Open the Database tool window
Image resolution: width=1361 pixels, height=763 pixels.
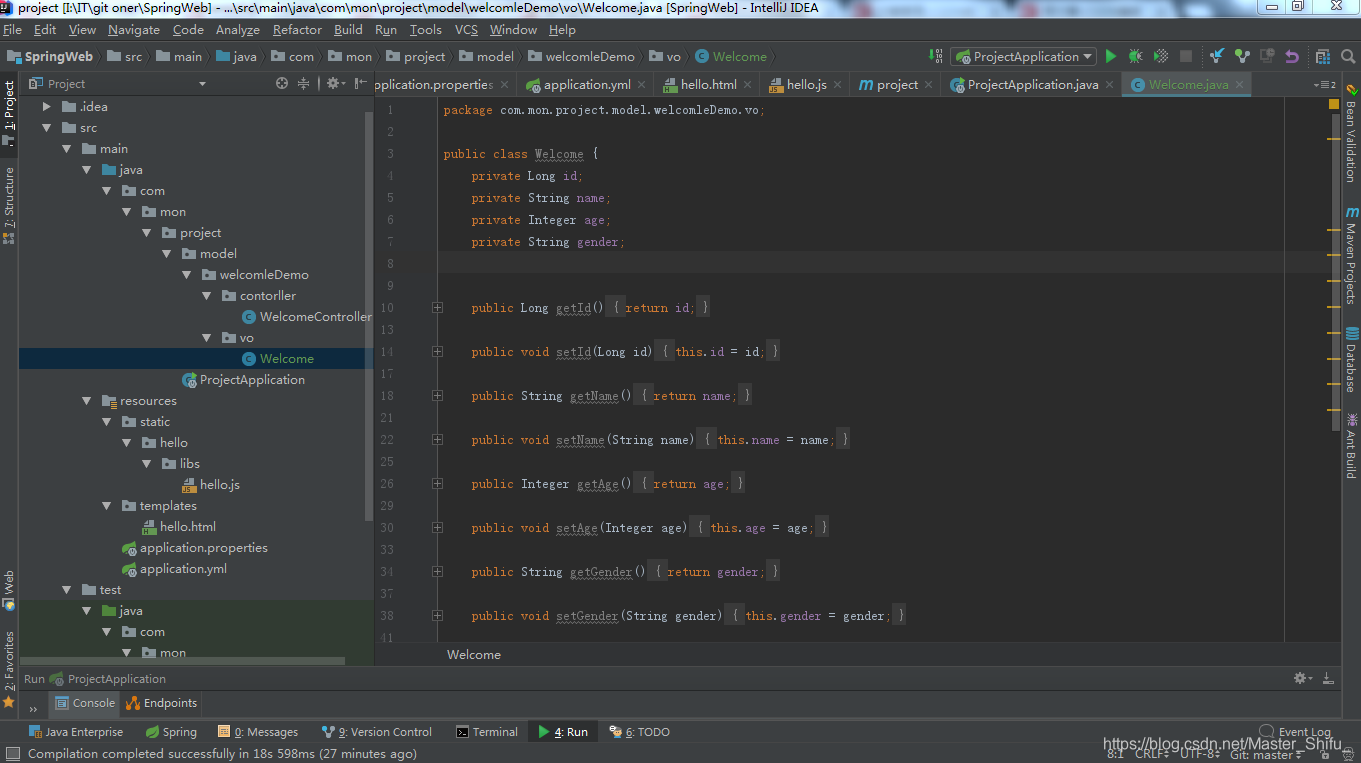click(1351, 359)
